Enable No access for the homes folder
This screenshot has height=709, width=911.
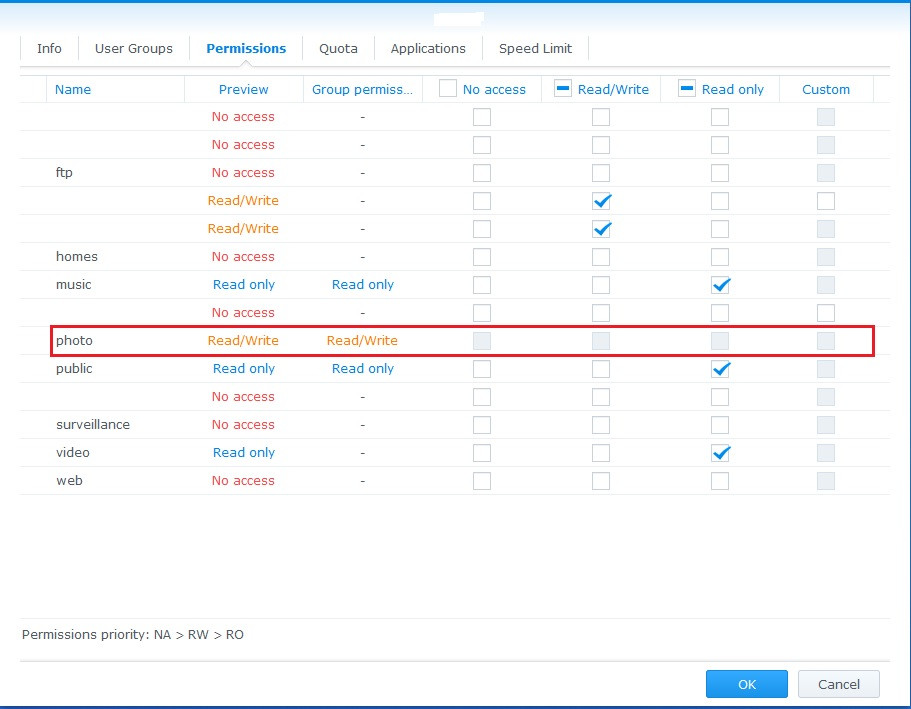[482, 256]
